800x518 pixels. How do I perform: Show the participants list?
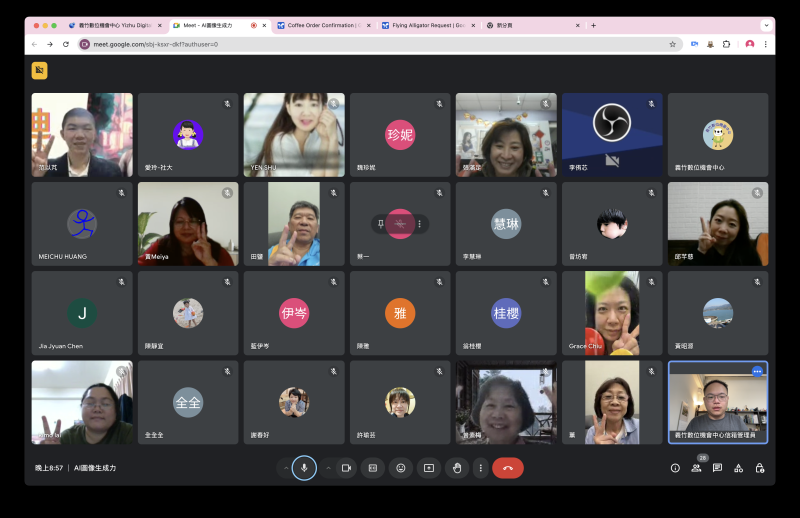click(x=696, y=468)
